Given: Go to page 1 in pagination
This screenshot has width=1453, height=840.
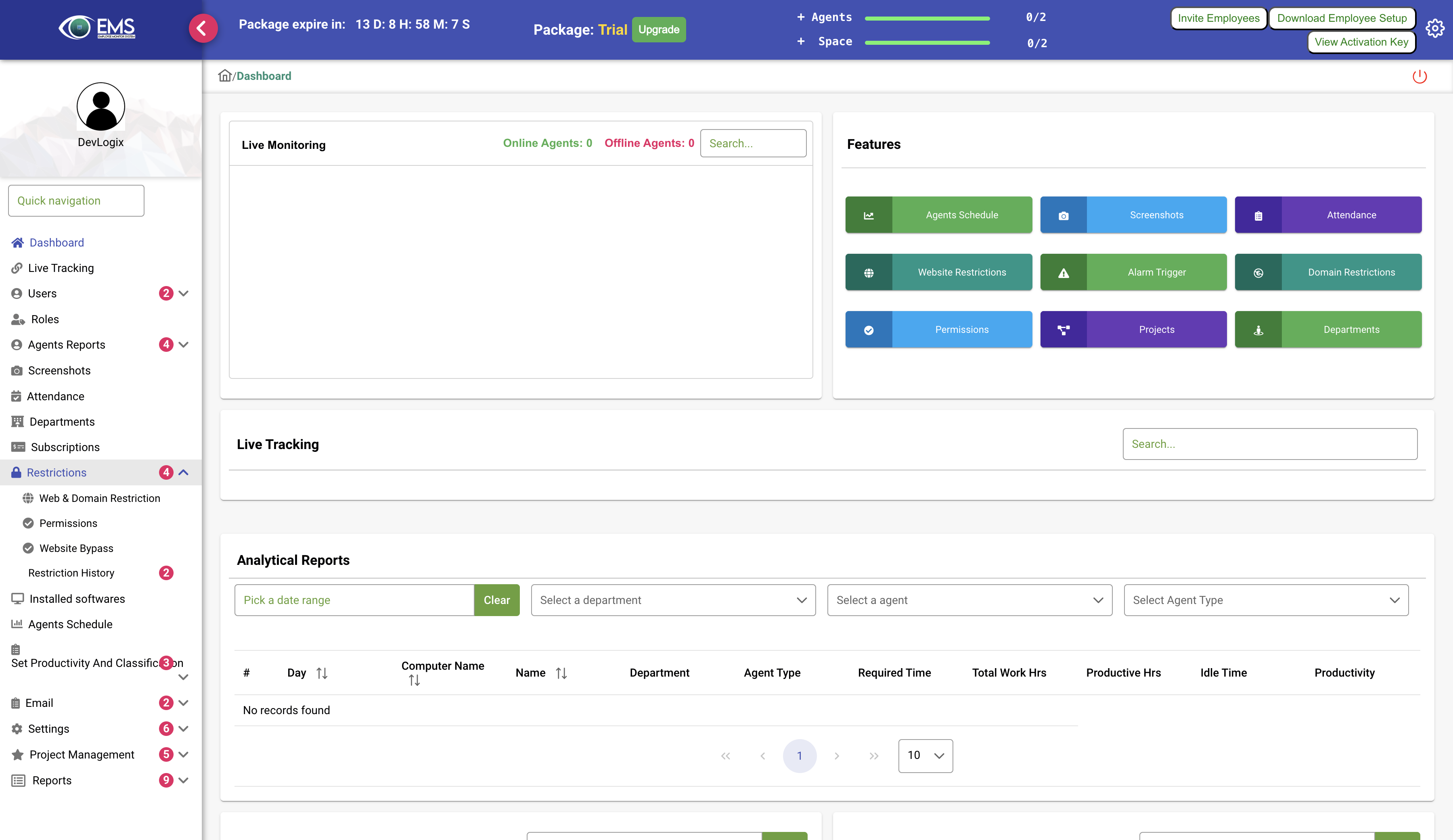Looking at the screenshot, I should click(x=799, y=756).
